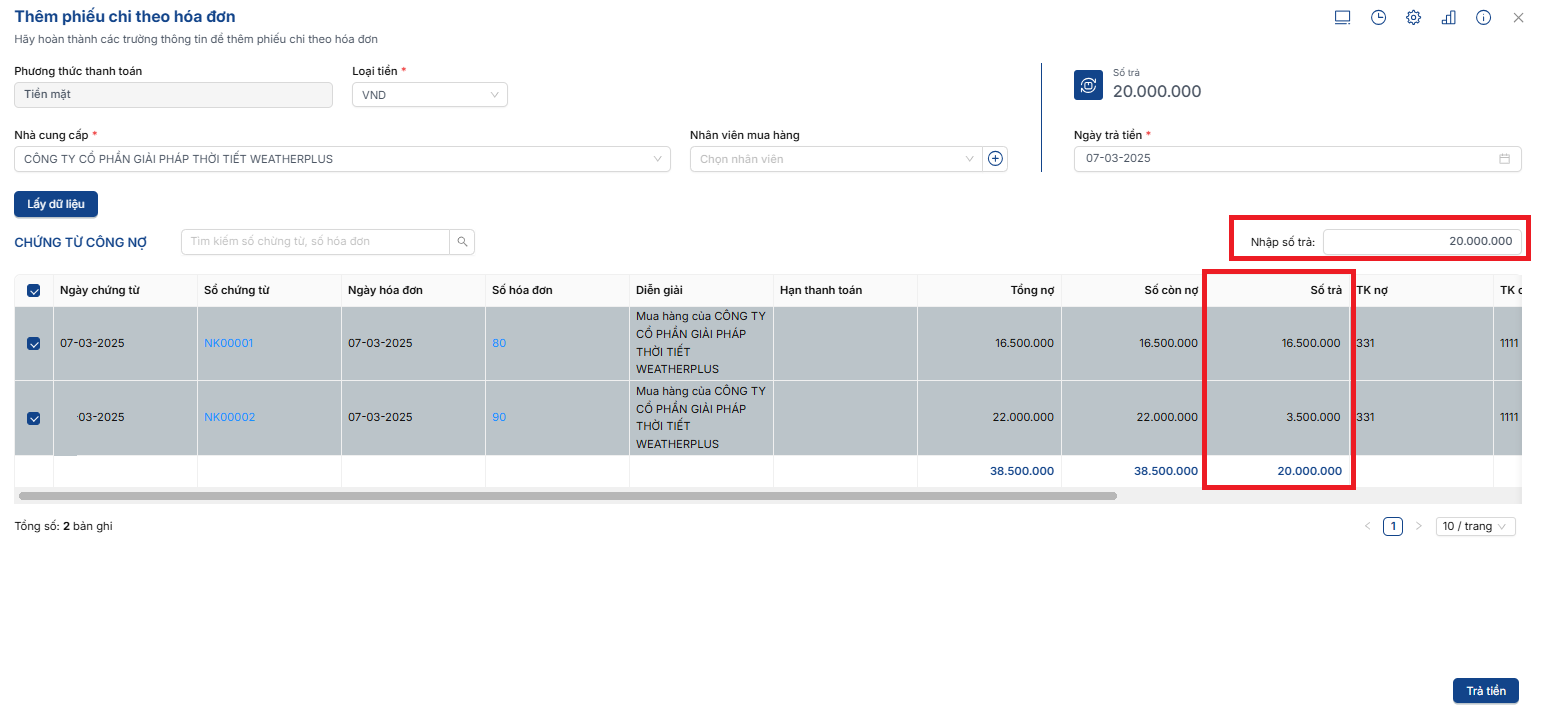Open calendar icon in payment date field

click(x=1504, y=159)
